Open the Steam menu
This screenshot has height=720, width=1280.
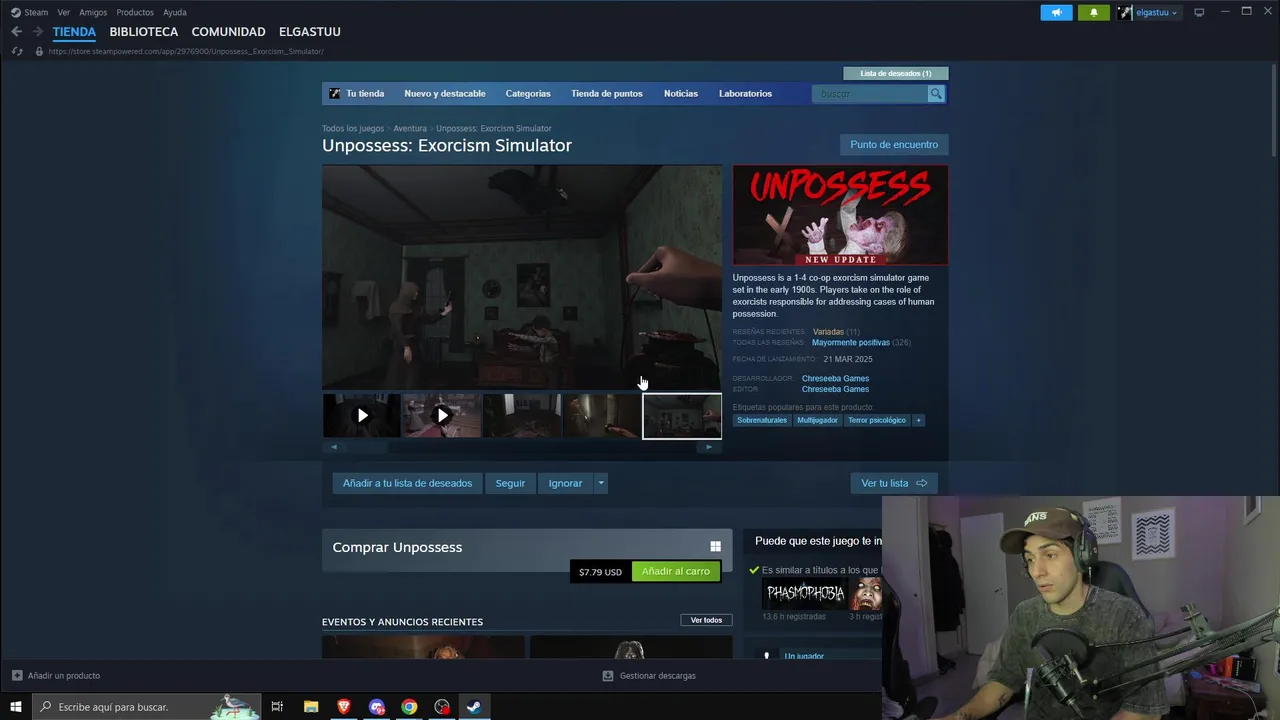[29, 12]
